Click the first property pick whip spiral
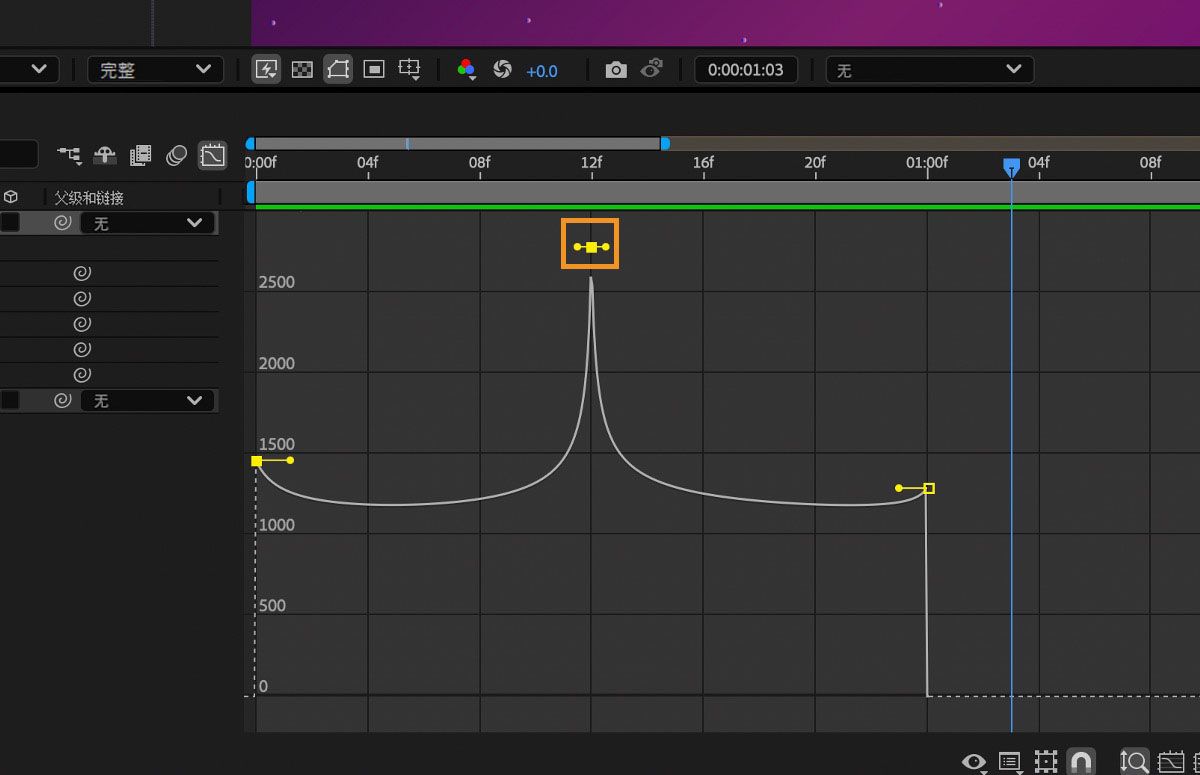Viewport: 1200px width, 775px height. (x=83, y=273)
